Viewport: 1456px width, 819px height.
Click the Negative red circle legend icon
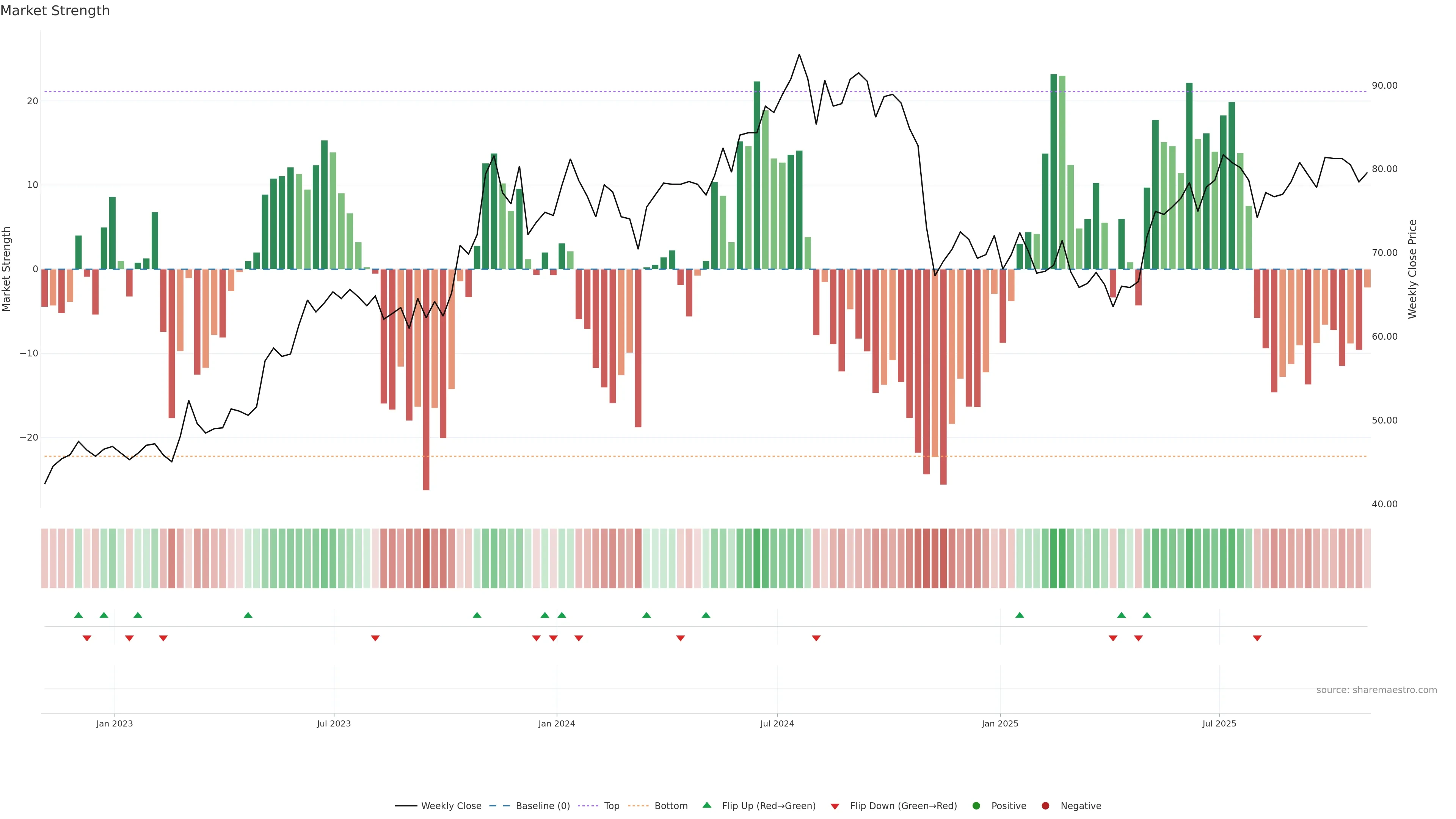[x=1045, y=805]
